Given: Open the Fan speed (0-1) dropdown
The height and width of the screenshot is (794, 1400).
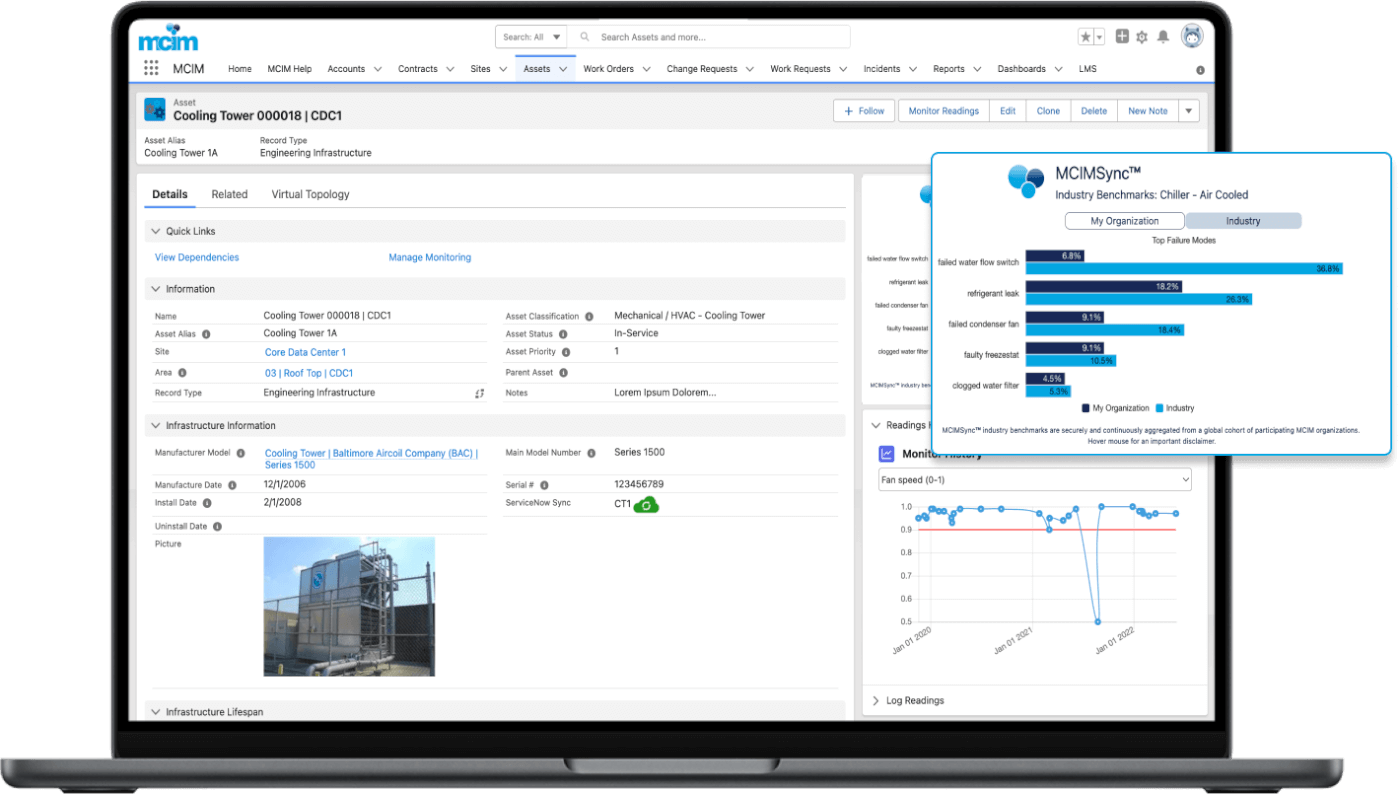Looking at the screenshot, I should coord(1035,480).
